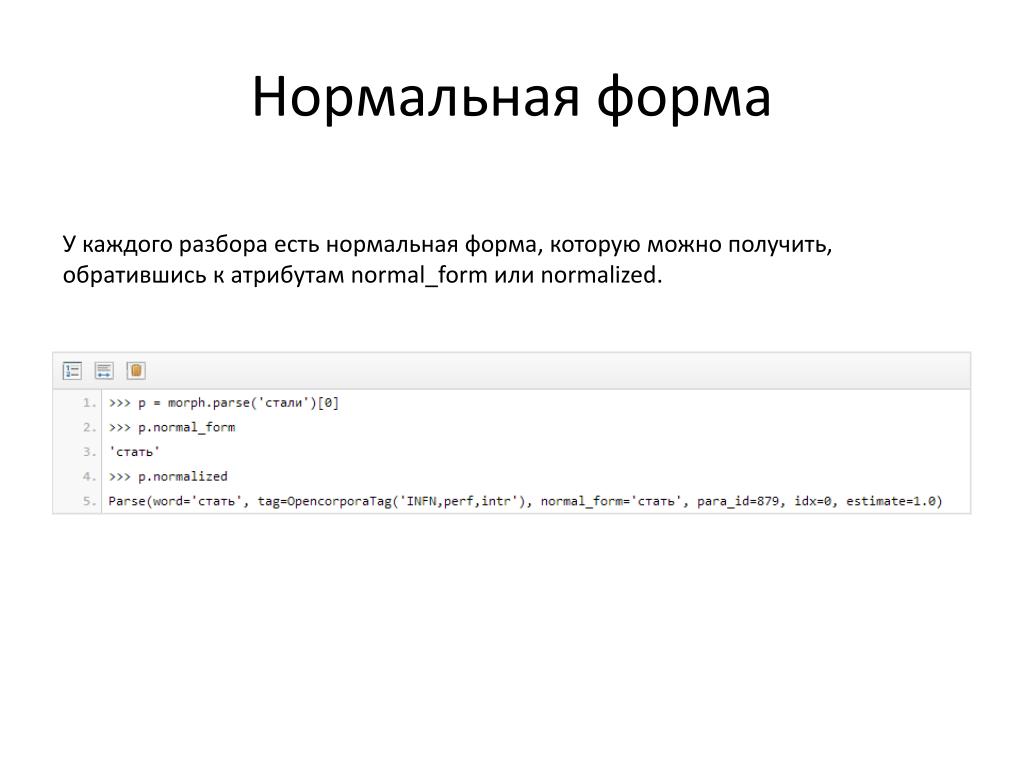
Task: Click the Parse(word='стать'...) output line
Action: [x=525, y=502]
